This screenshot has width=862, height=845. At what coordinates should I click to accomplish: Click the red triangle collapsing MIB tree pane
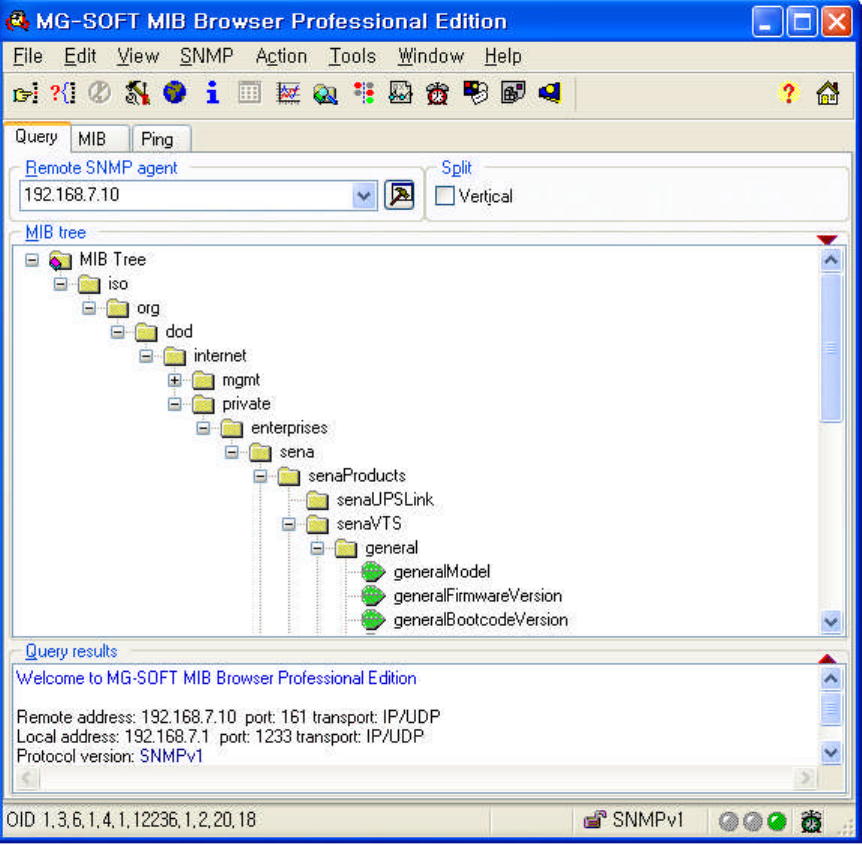click(x=827, y=239)
